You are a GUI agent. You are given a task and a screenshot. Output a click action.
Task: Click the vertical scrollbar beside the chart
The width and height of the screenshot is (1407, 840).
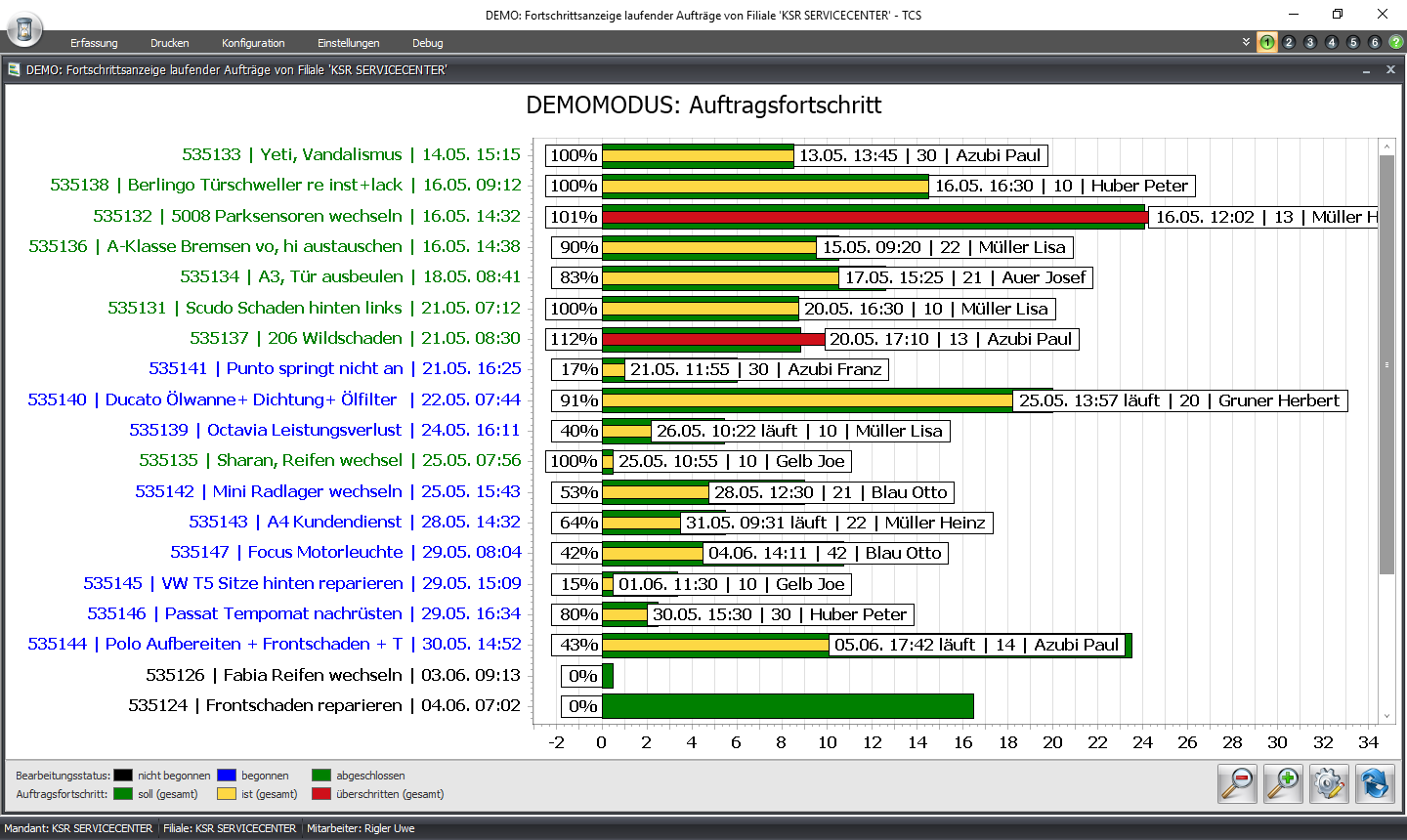[x=1386, y=431]
